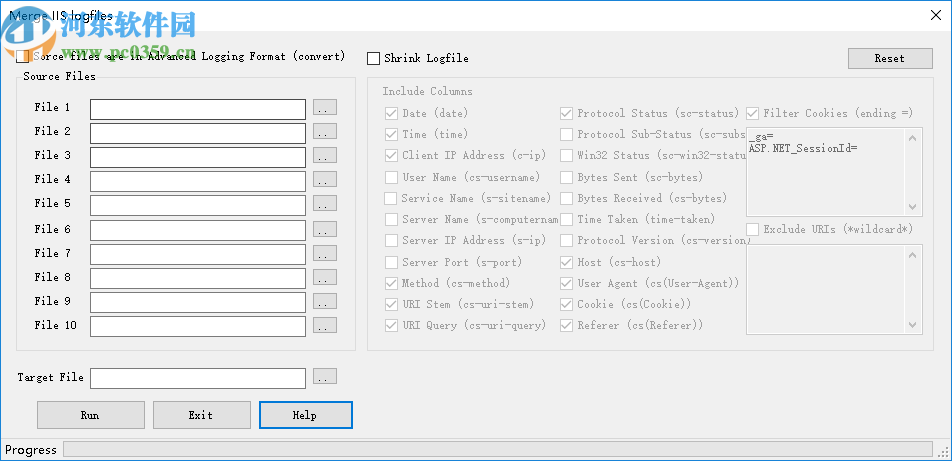Screen dimensions: 952x461
Task: Enable Time Taken (time-taken) checkbox
Action: click(x=566, y=219)
